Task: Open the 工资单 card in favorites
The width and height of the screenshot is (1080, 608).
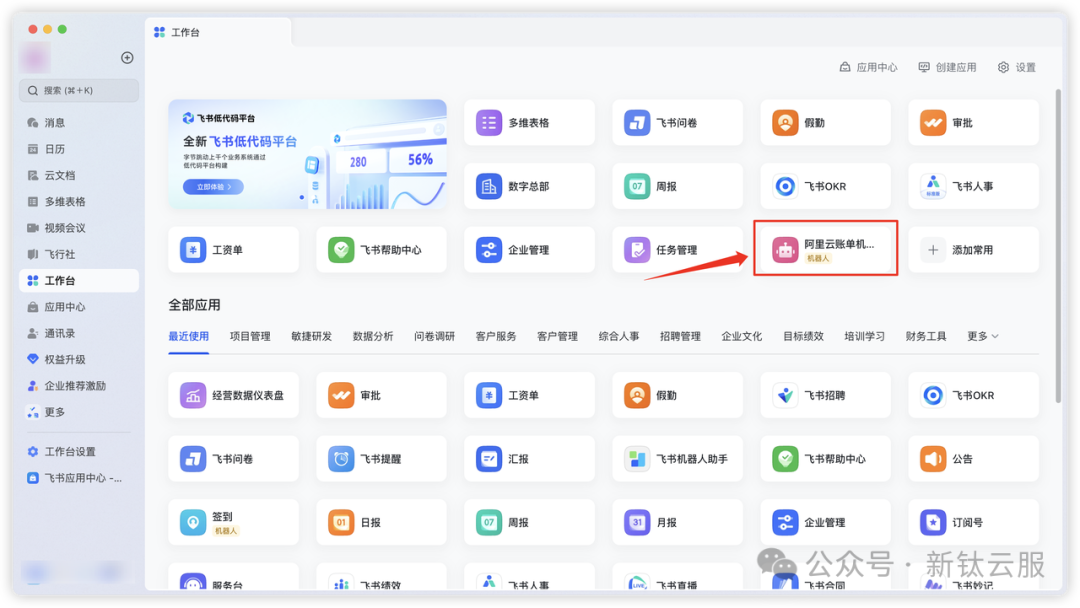Action: pos(233,250)
